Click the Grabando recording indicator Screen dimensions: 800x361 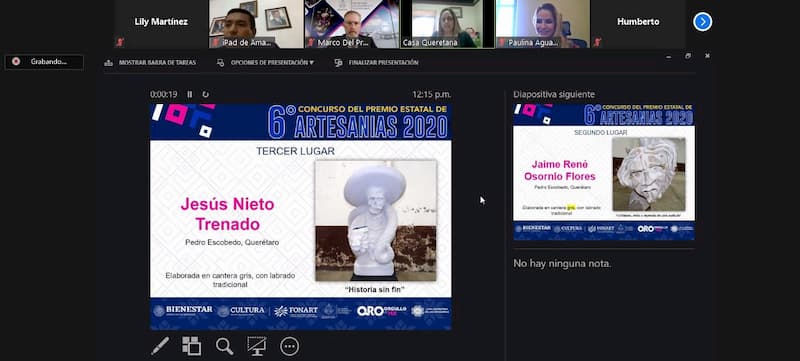coord(44,62)
